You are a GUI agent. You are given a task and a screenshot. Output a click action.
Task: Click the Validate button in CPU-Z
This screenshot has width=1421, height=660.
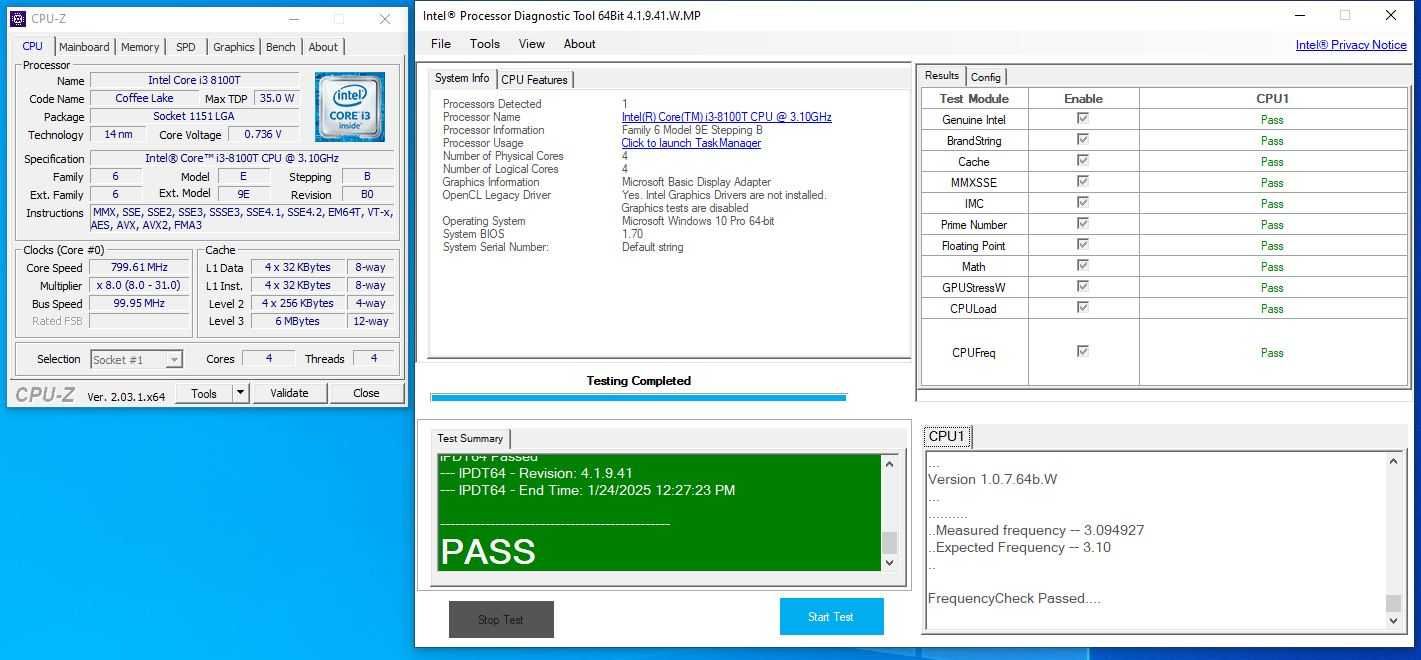click(x=289, y=393)
